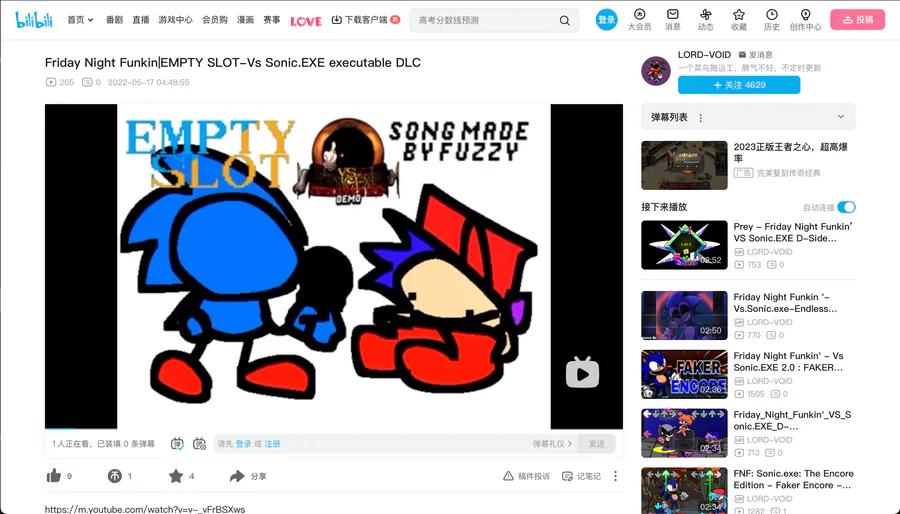Click 发消息 to message the uploader
Image resolution: width=900 pixels, height=514 pixels.
[x=755, y=54]
